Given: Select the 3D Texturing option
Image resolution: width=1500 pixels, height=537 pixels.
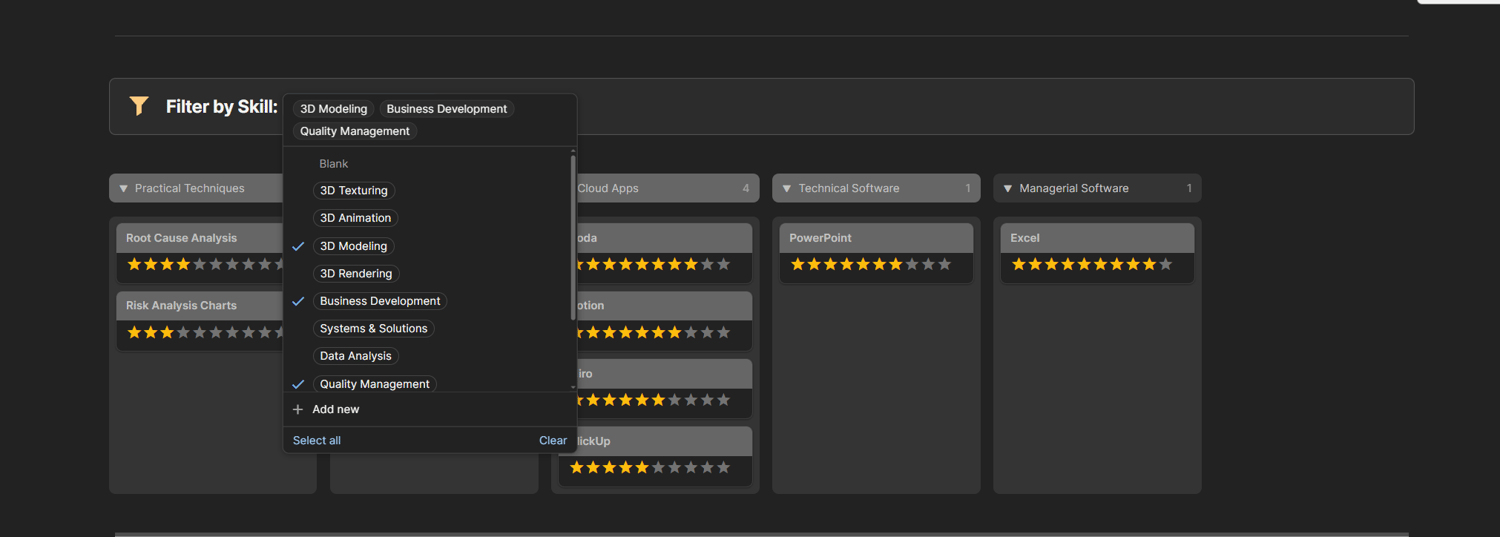Looking at the screenshot, I should (x=354, y=190).
